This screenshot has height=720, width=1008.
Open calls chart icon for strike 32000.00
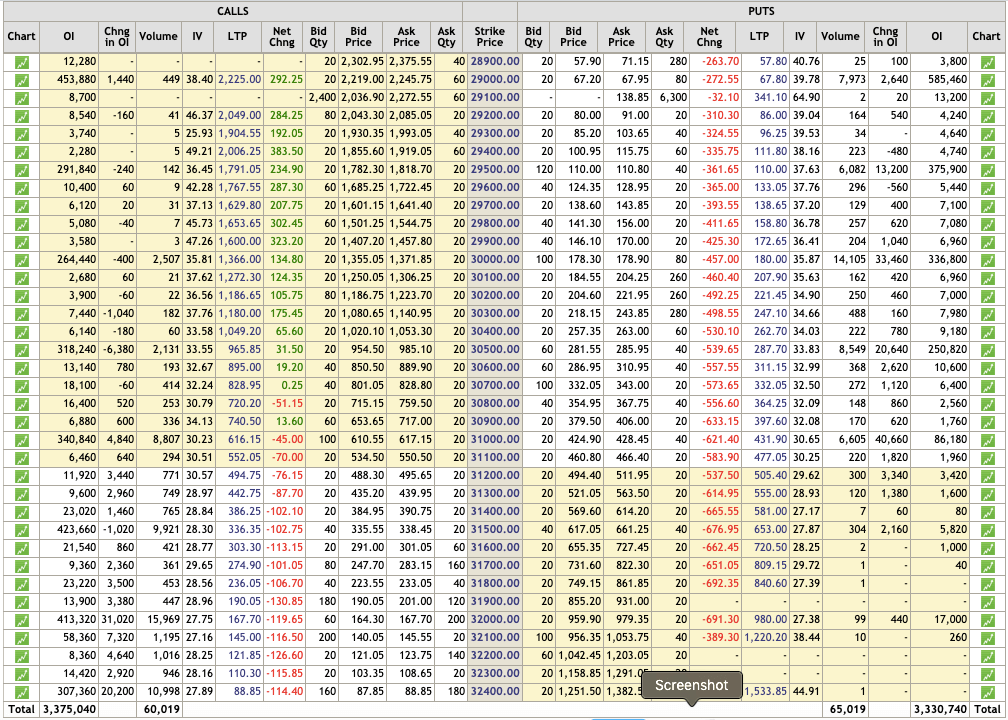pos(21,620)
